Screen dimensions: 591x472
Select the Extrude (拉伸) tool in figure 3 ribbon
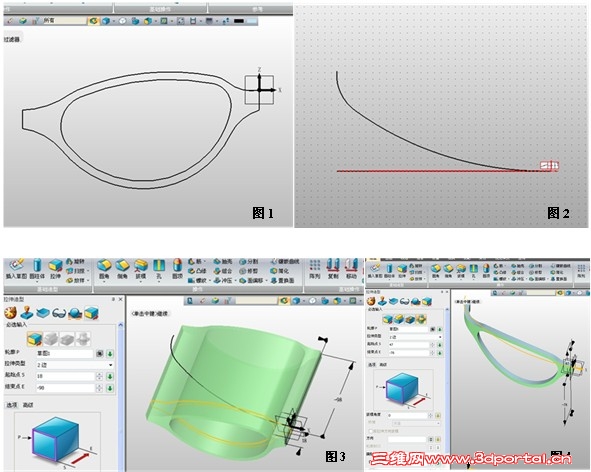tap(55, 269)
